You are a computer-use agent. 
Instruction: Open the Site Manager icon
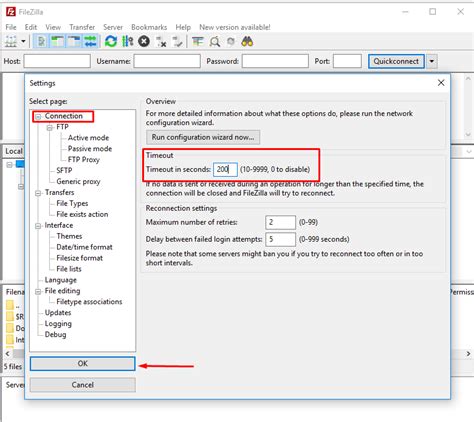click(x=11, y=42)
